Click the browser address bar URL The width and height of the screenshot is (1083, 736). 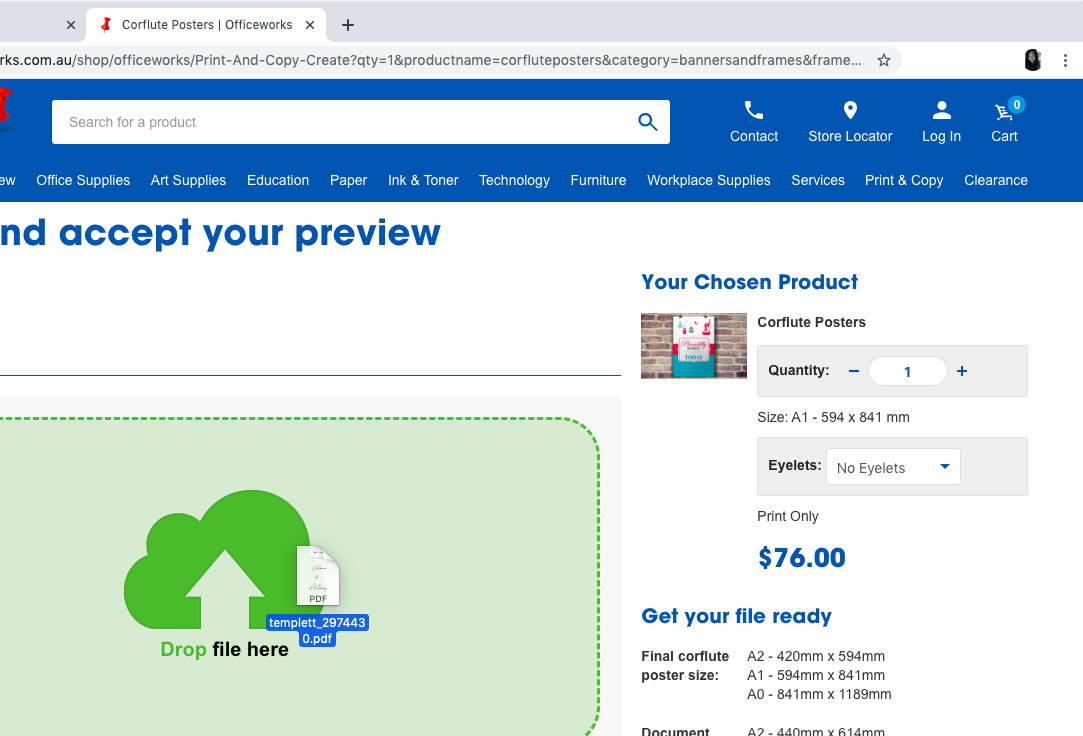[x=431, y=60]
